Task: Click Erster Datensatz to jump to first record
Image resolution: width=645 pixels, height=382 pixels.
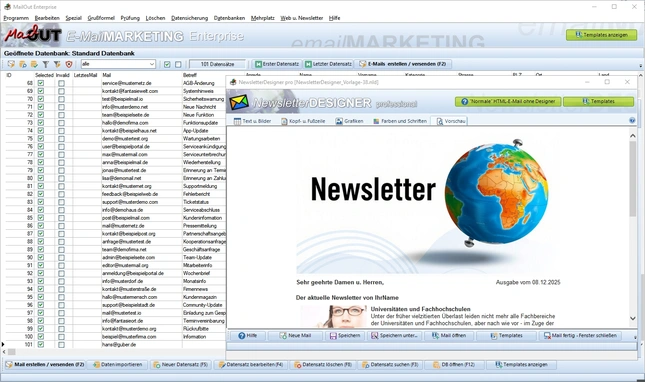Action: pyautogui.click(x=277, y=64)
